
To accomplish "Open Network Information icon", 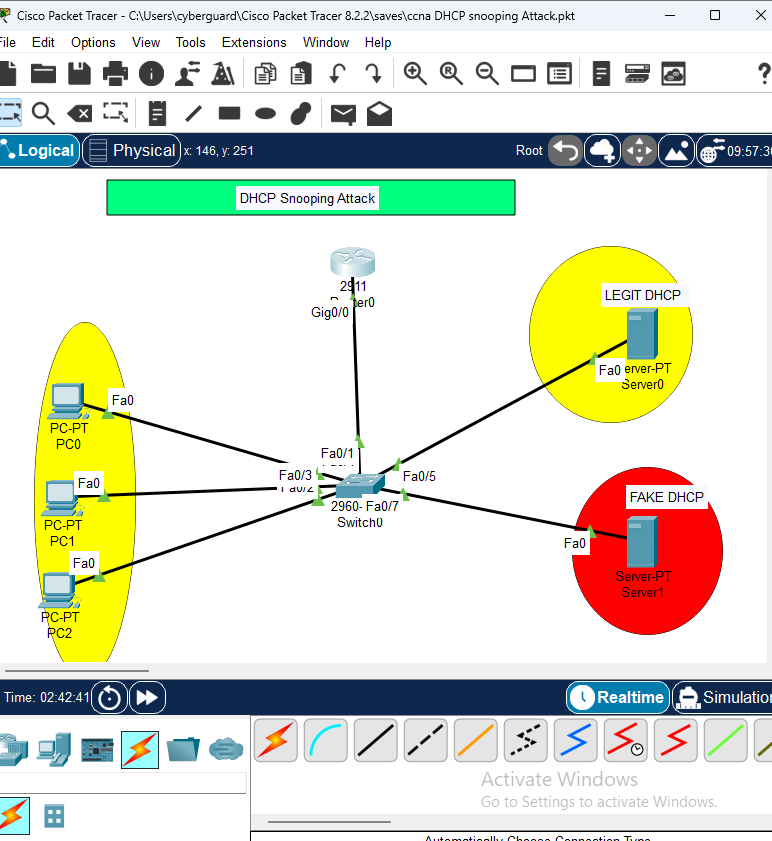I will [x=151, y=73].
